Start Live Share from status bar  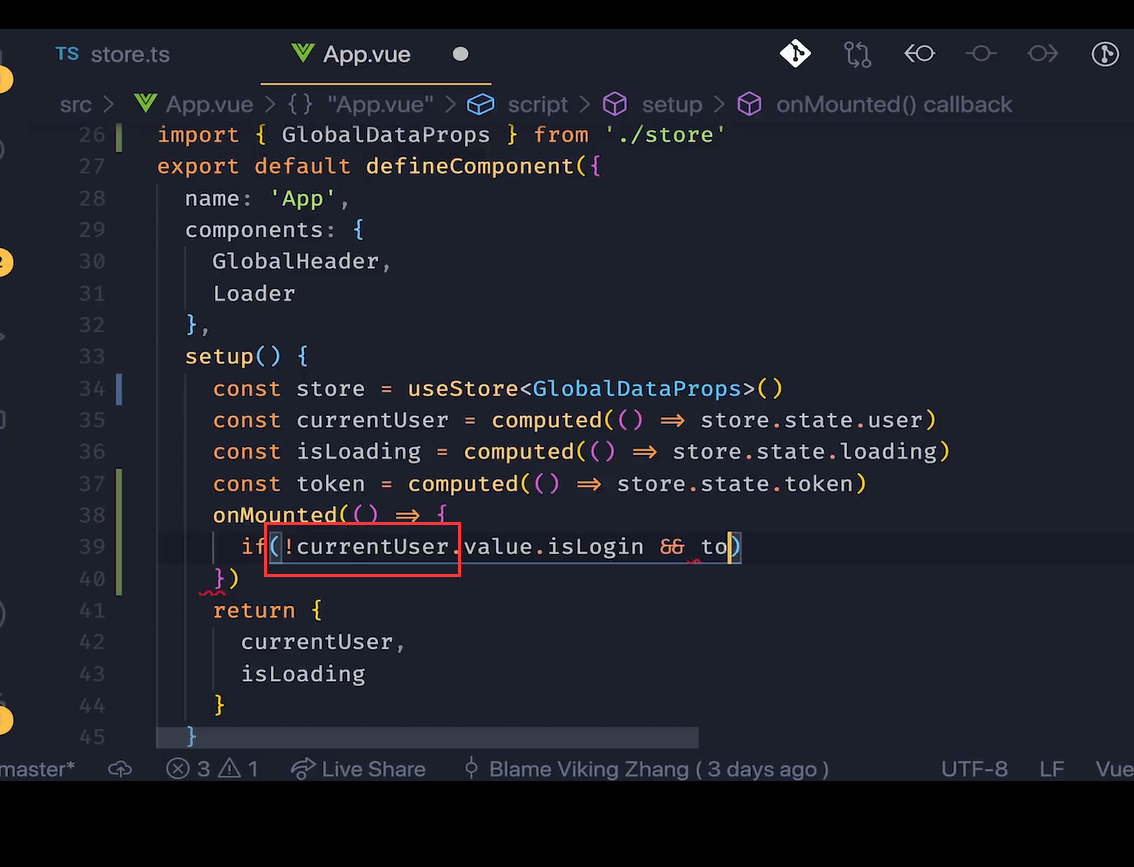tap(358, 769)
